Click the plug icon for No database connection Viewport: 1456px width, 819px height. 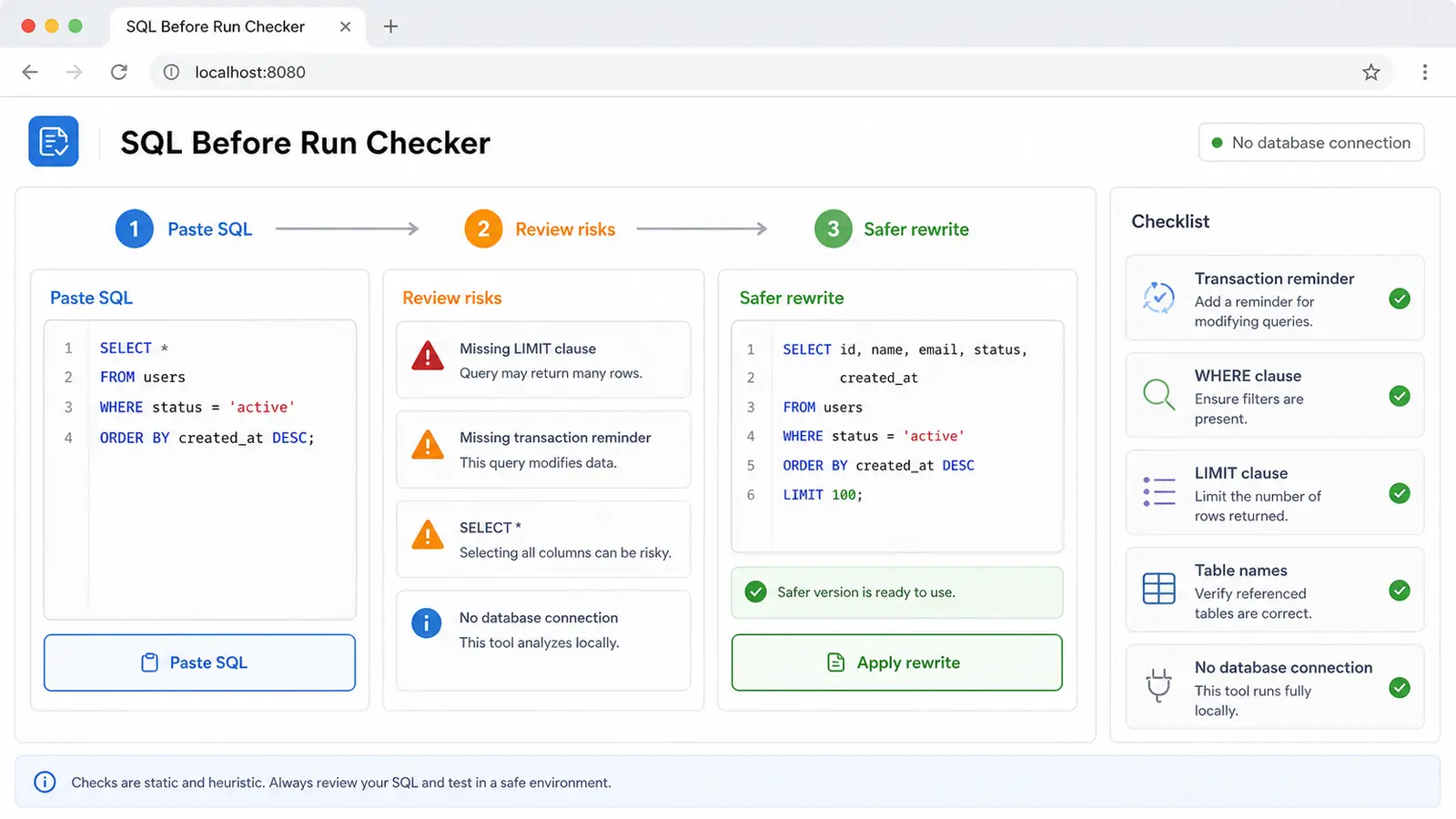(x=1158, y=685)
